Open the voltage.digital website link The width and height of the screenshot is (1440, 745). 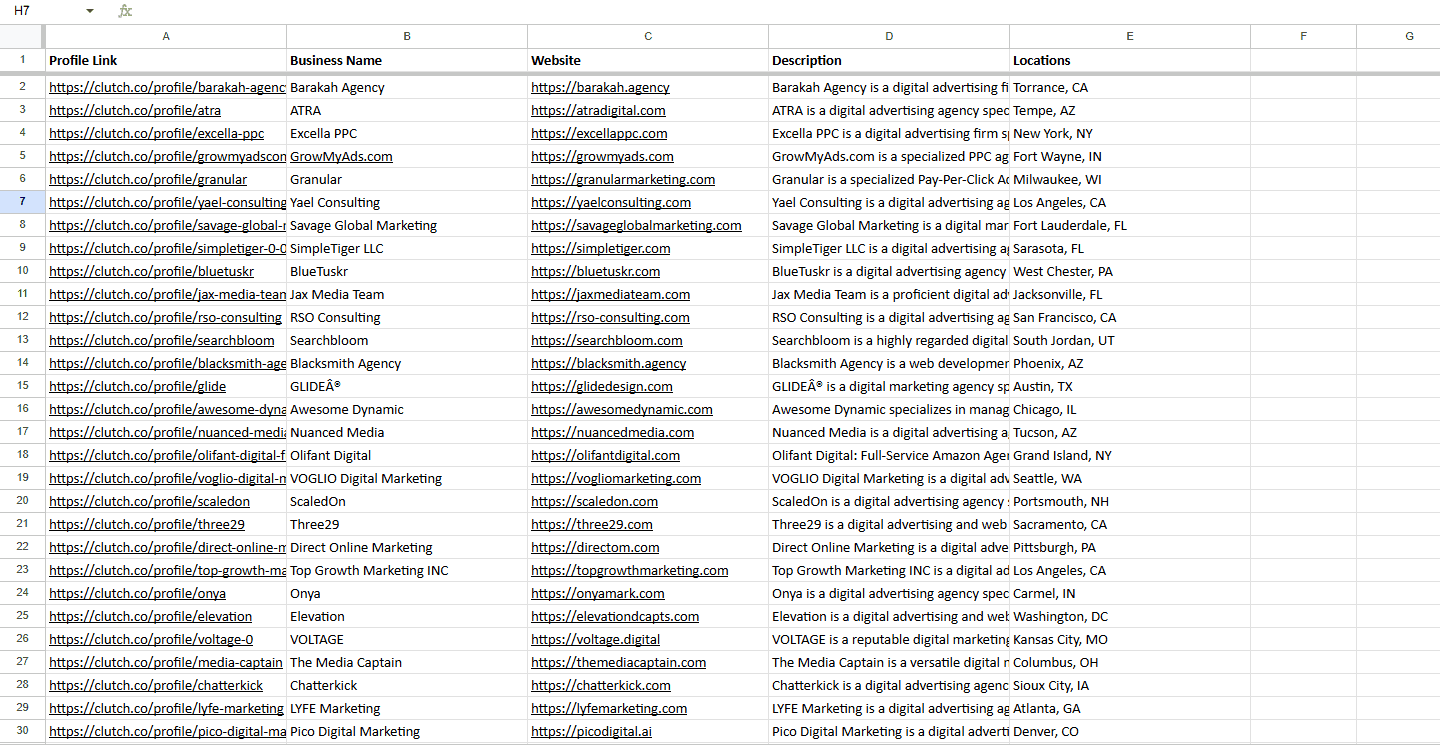coord(595,640)
